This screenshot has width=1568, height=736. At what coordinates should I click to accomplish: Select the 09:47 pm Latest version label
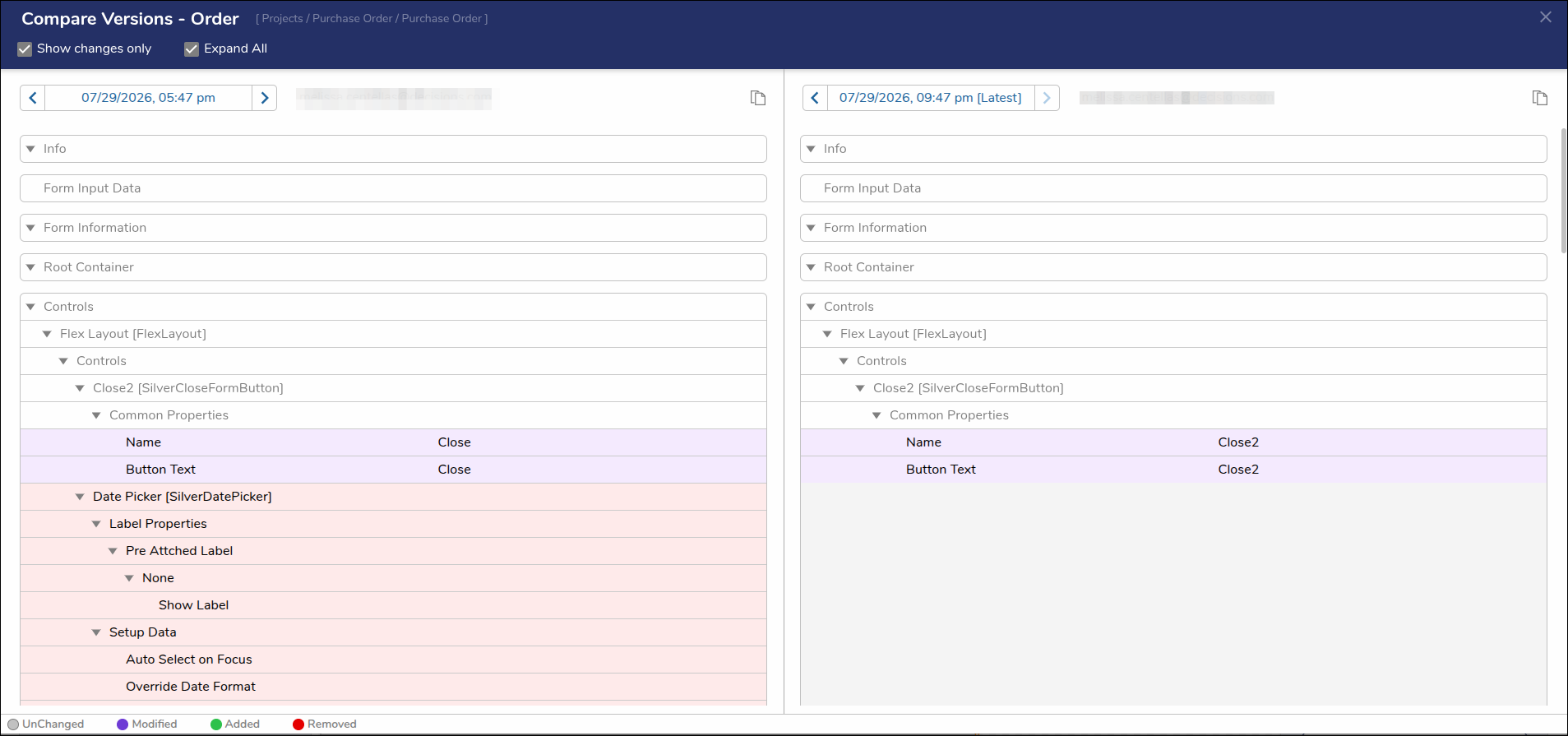pos(931,98)
